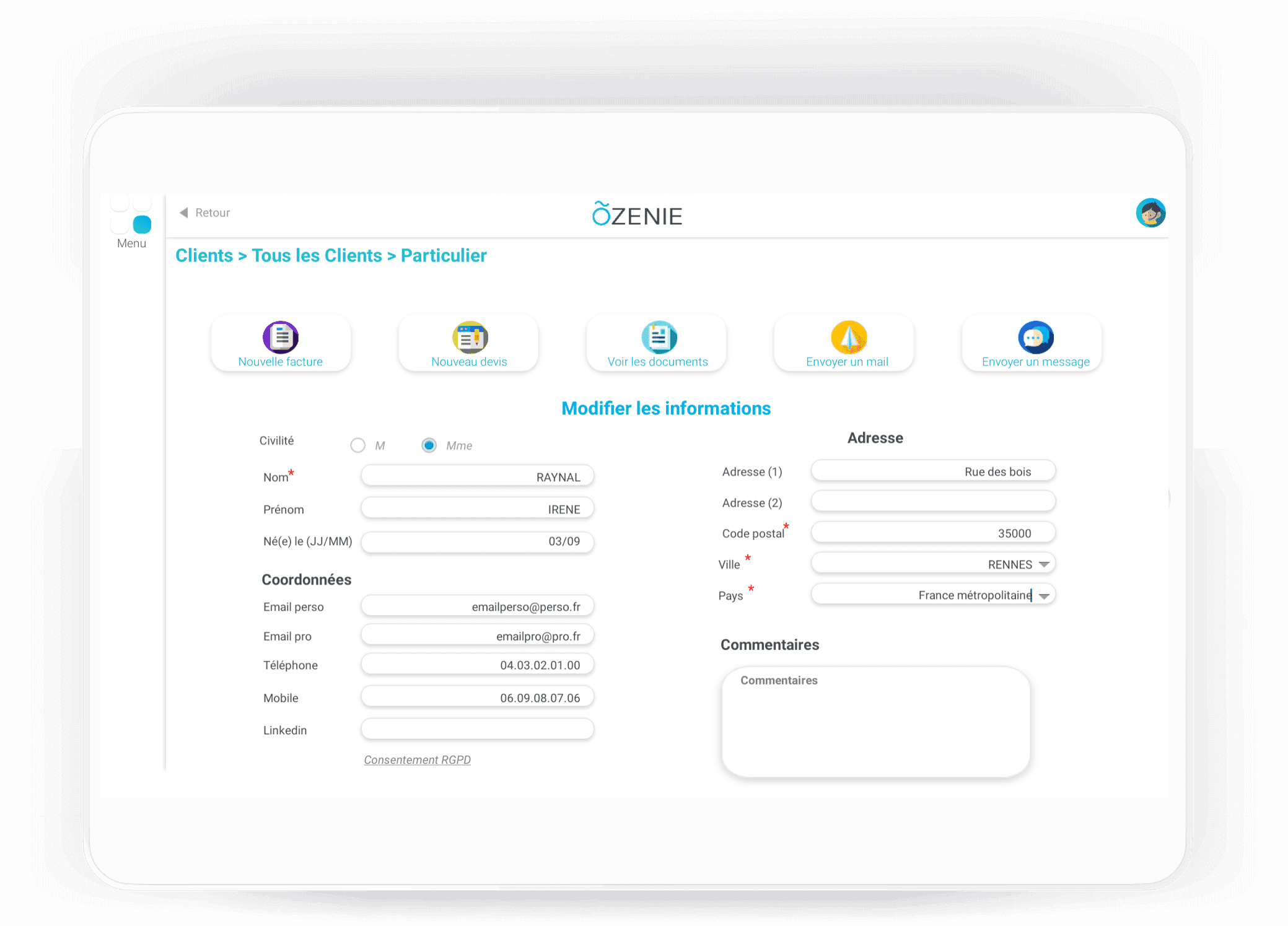Screen dimensions: 1288x926
Task: Click the Ozenie logo
Action: (637, 214)
